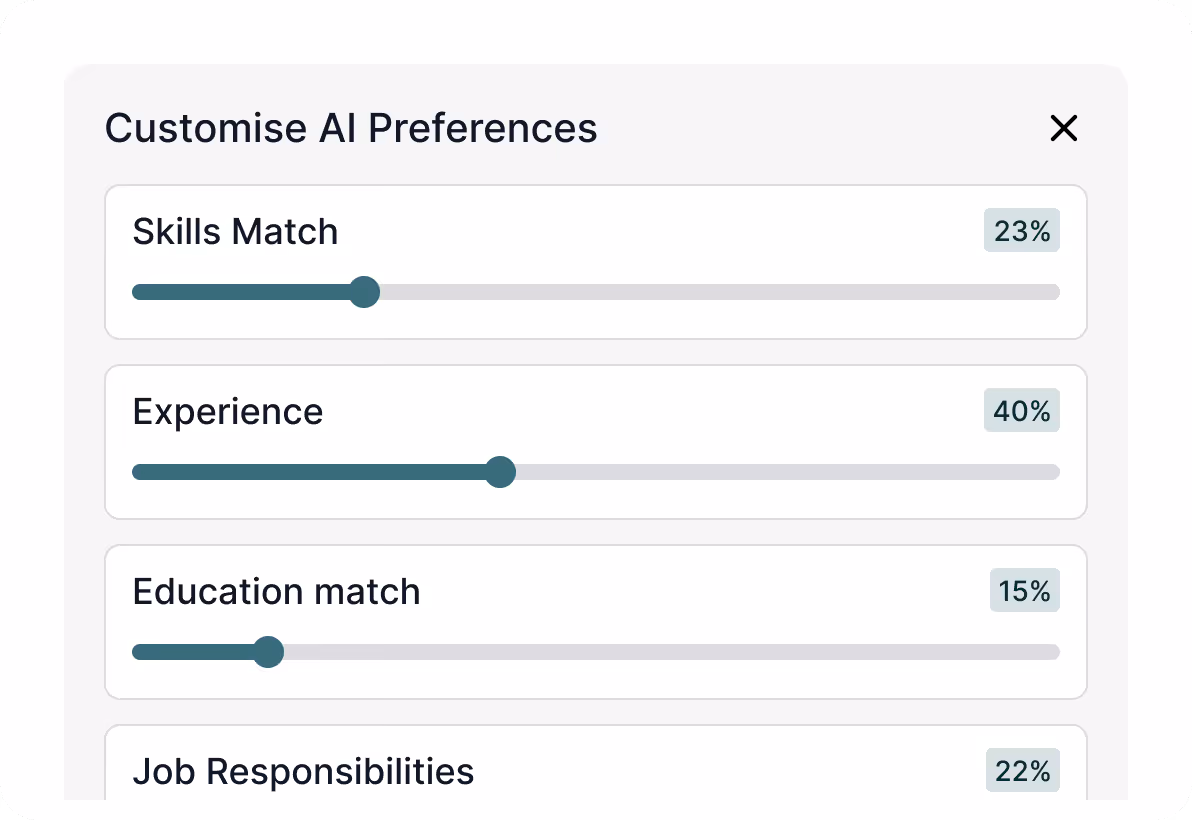Click the Experience label

point(228,412)
